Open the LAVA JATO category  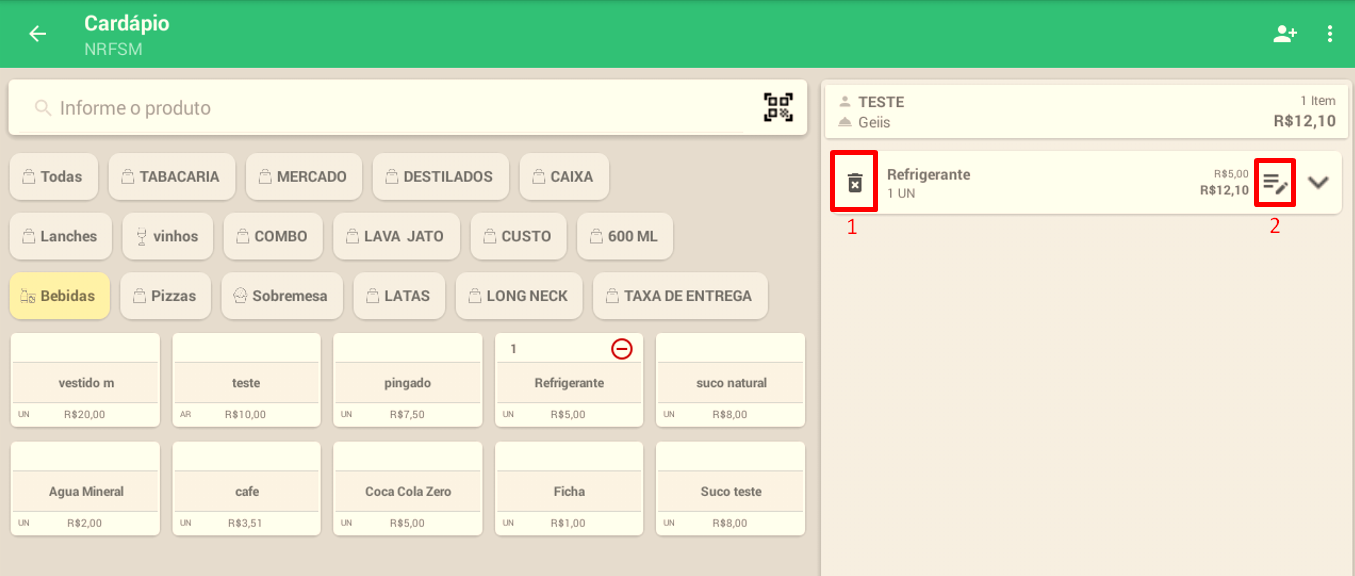pos(397,236)
